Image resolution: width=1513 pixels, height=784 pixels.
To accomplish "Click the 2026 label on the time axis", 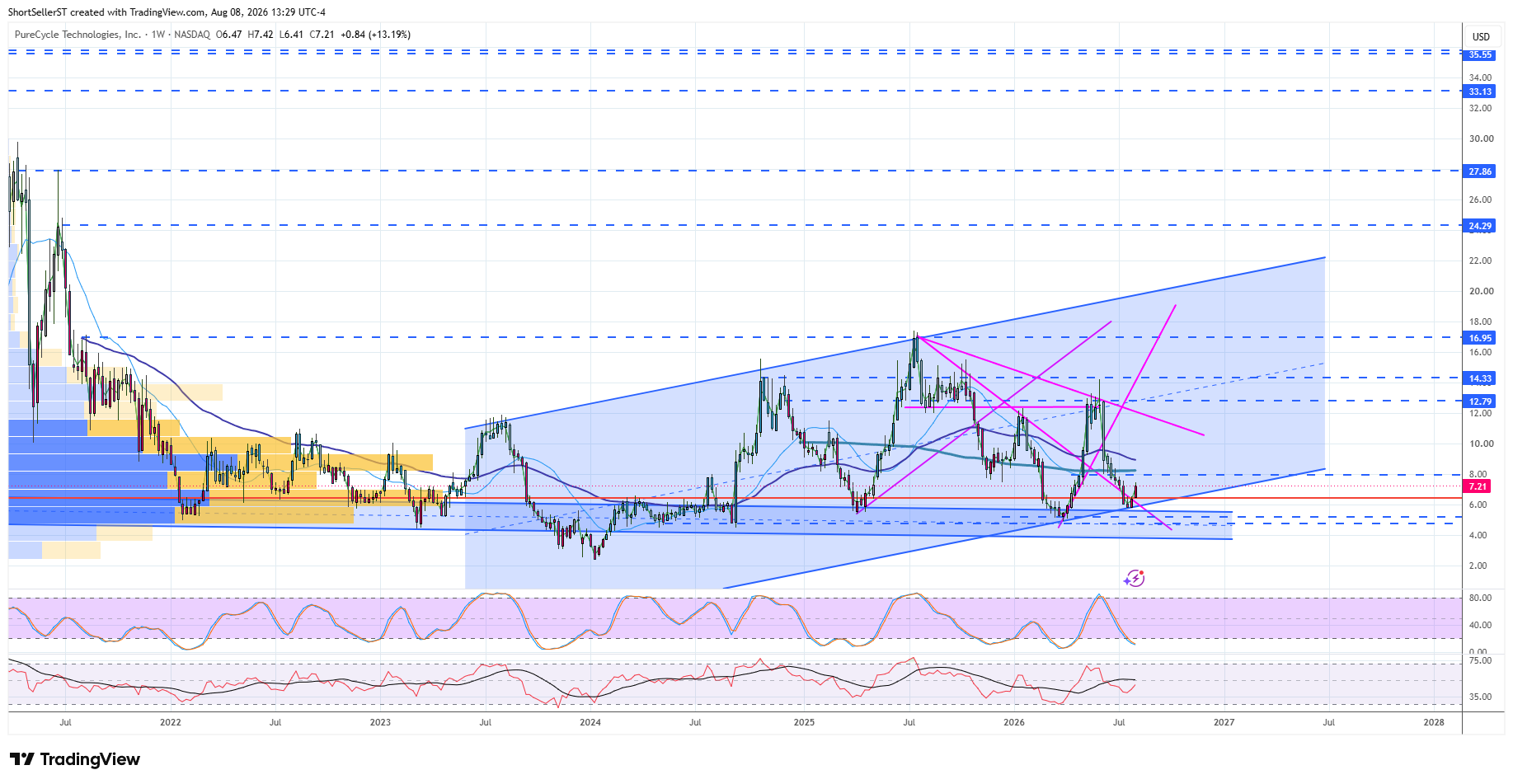I will (x=1014, y=722).
